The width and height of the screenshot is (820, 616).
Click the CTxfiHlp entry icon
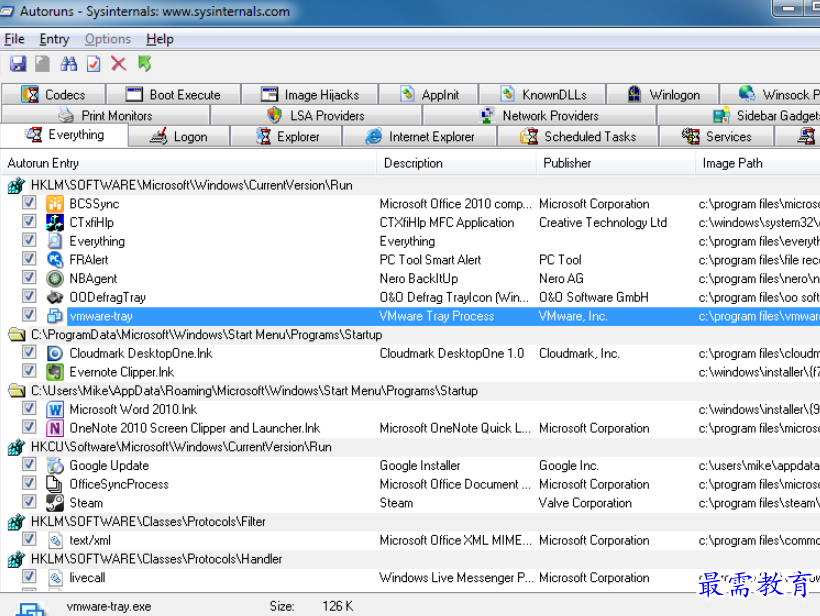pos(54,223)
